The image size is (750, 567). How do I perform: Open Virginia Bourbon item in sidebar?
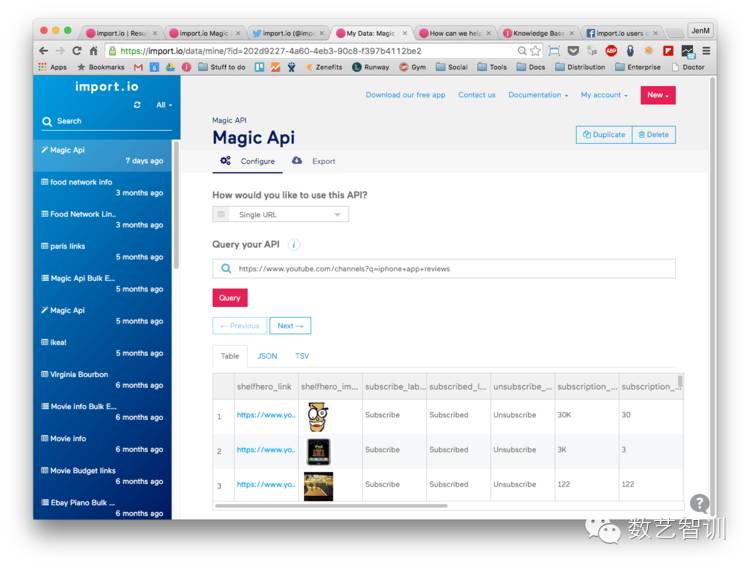pyautogui.click(x=102, y=379)
